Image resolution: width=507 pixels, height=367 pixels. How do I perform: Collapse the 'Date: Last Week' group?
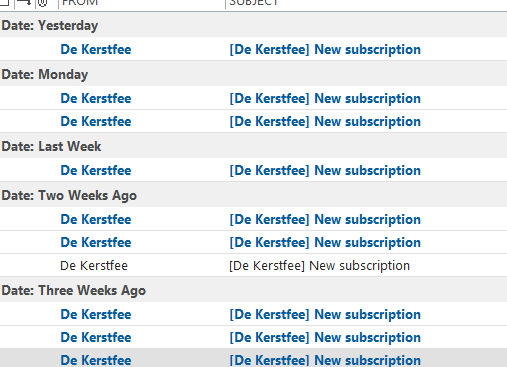[x=253, y=146]
